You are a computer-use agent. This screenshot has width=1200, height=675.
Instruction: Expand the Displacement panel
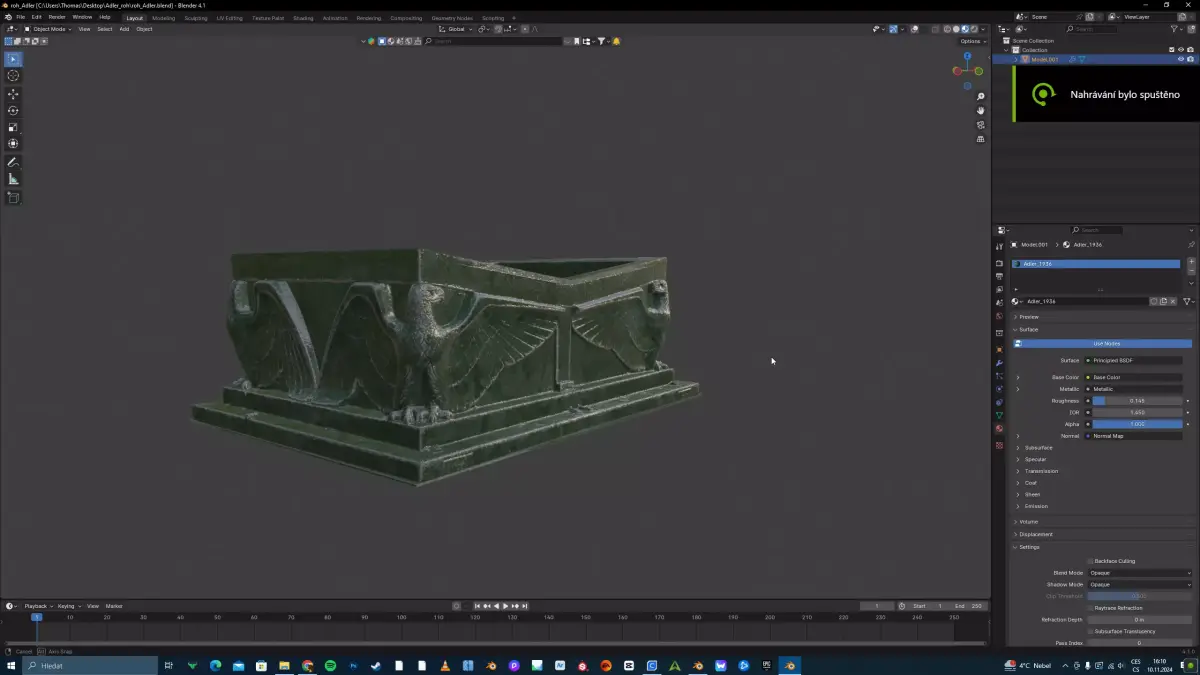click(1035, 534)
